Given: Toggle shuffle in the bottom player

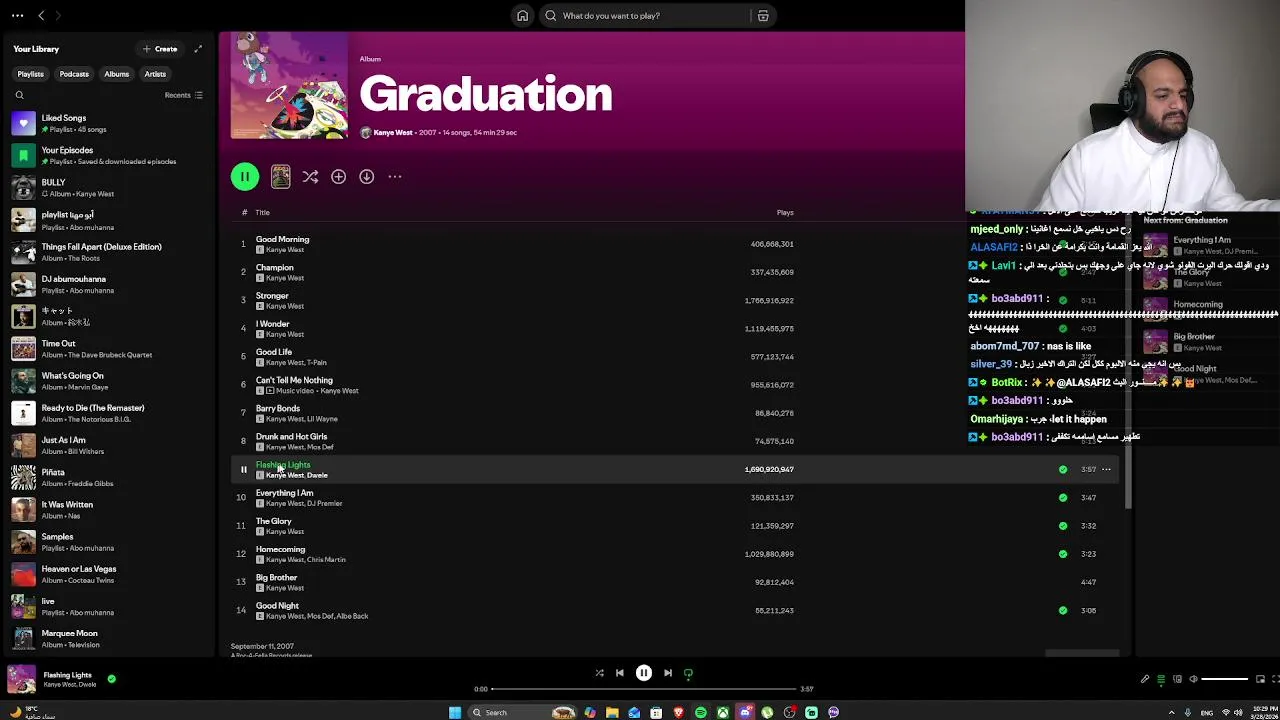Looking at the screenshot, I should point(599,673).
